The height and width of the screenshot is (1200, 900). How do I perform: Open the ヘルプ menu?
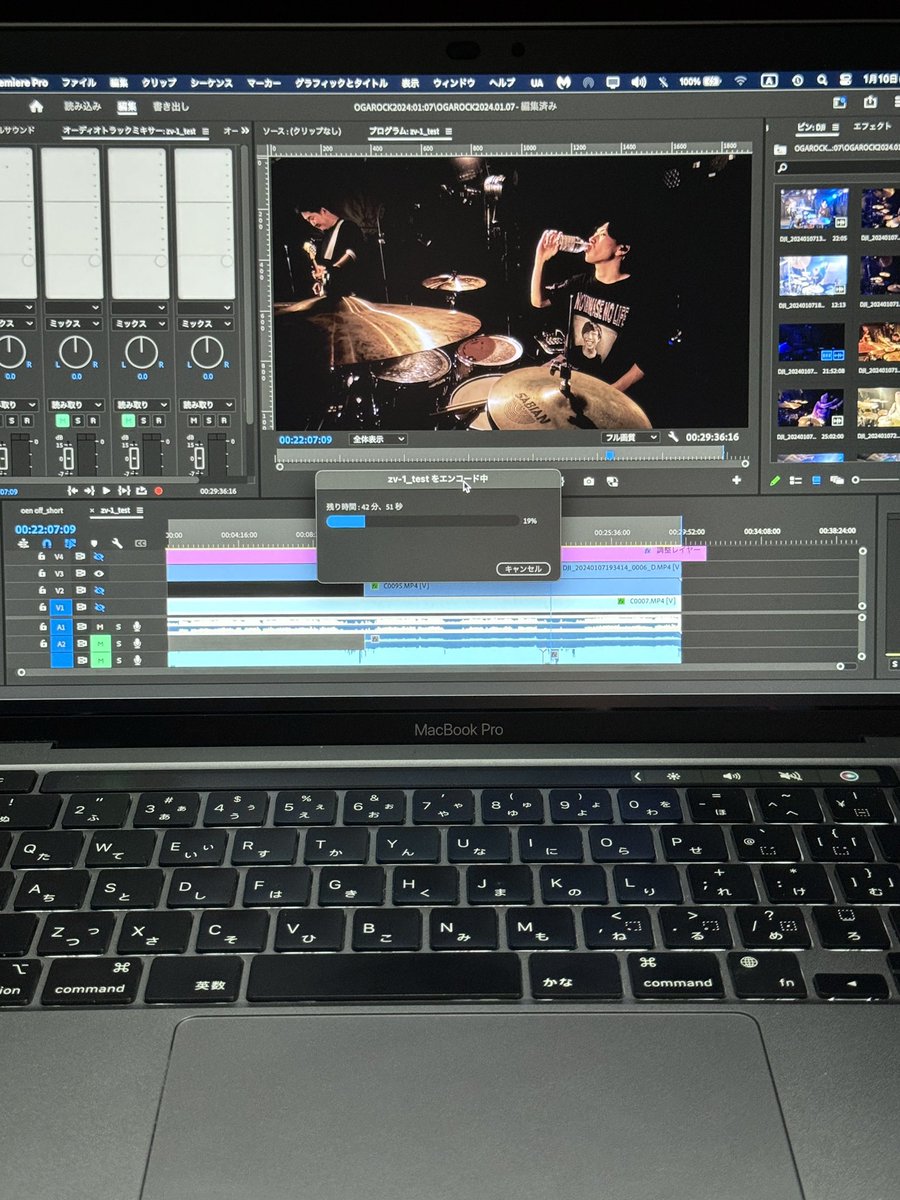(x=502, y=82)
